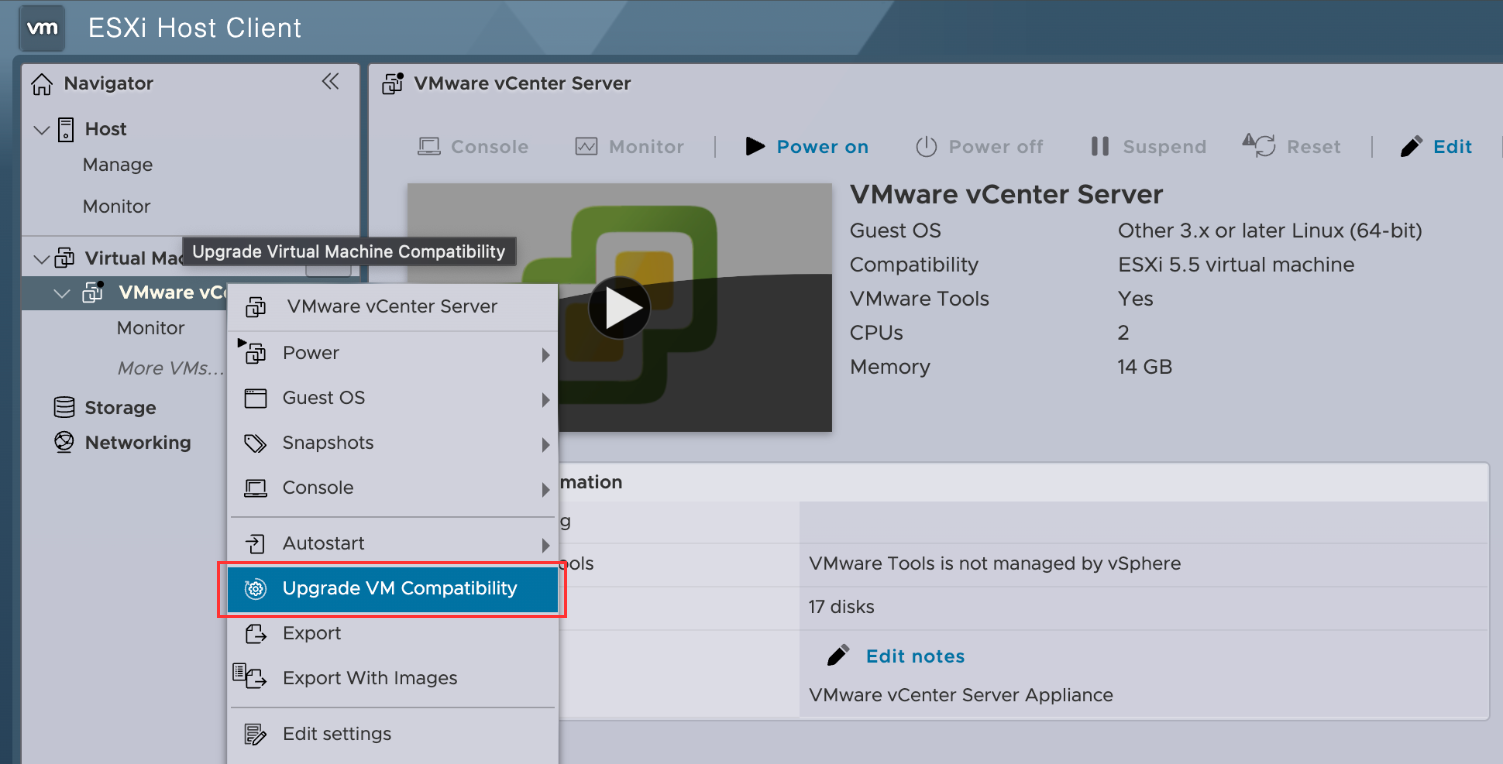Open the Snapshots context menu entry

tap(392, 443)
